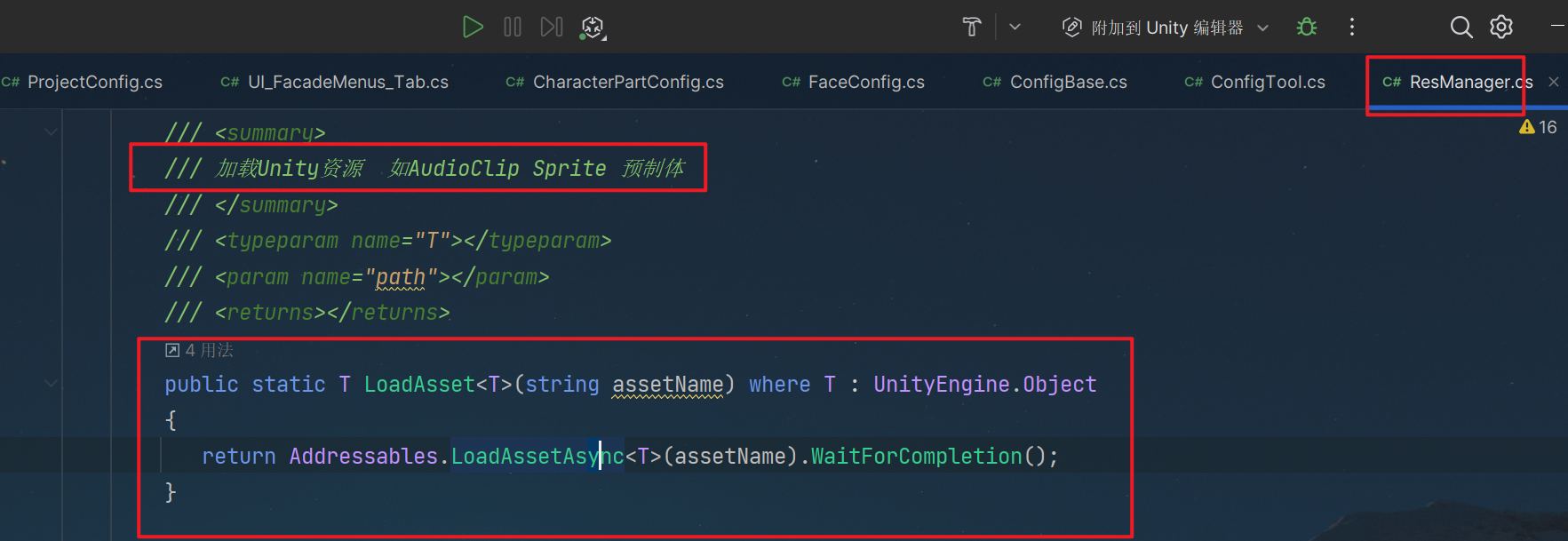
Task: Open the three-dot more actions menu
Action: (1352, 28)
